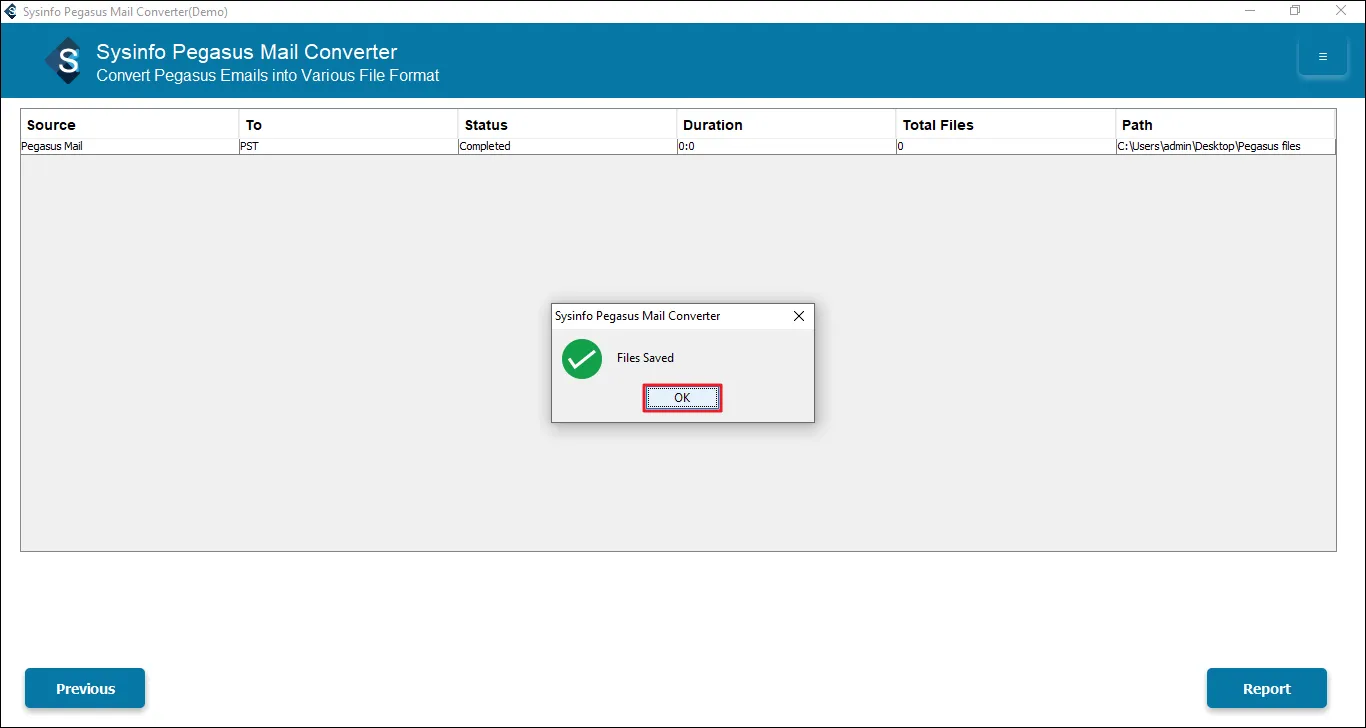Click the subtitle Convert Pegasus Emails text

[268, 75]
